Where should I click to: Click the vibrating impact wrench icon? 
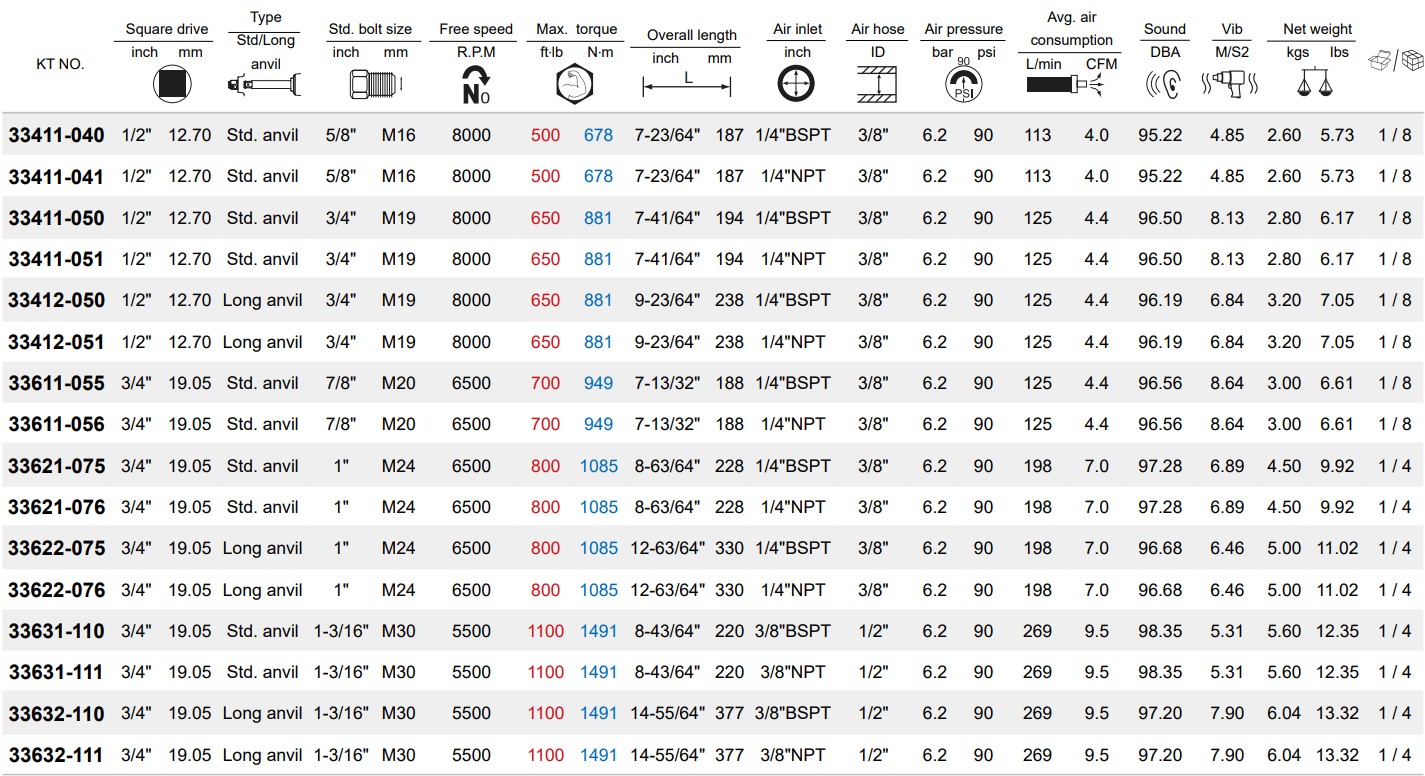(x=1231, y=84)
